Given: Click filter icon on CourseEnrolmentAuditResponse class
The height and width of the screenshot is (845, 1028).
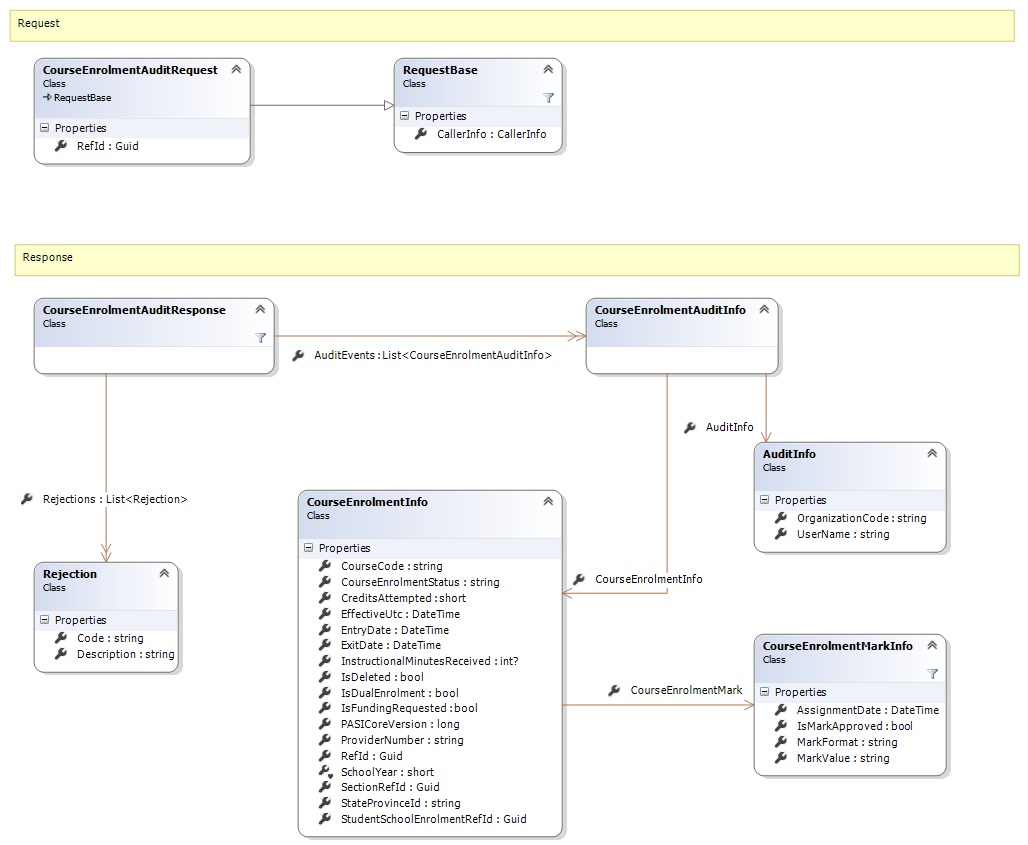Looking at the screenshot, I should point(260,338).
